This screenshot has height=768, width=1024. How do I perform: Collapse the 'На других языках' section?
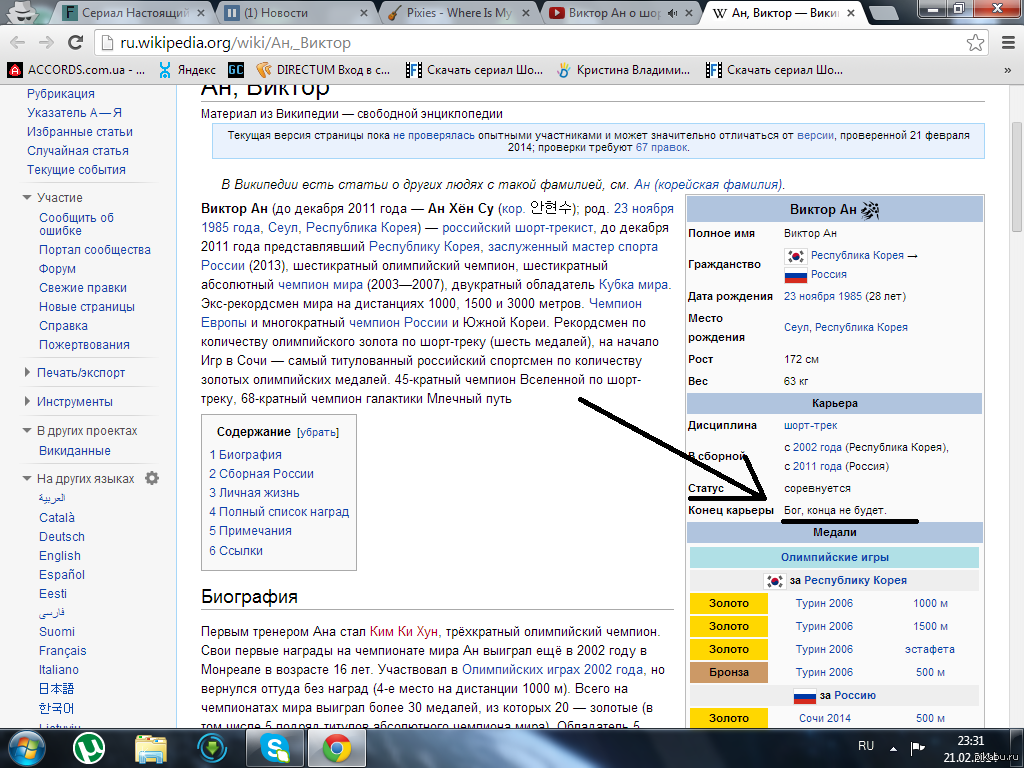(27, 478)
